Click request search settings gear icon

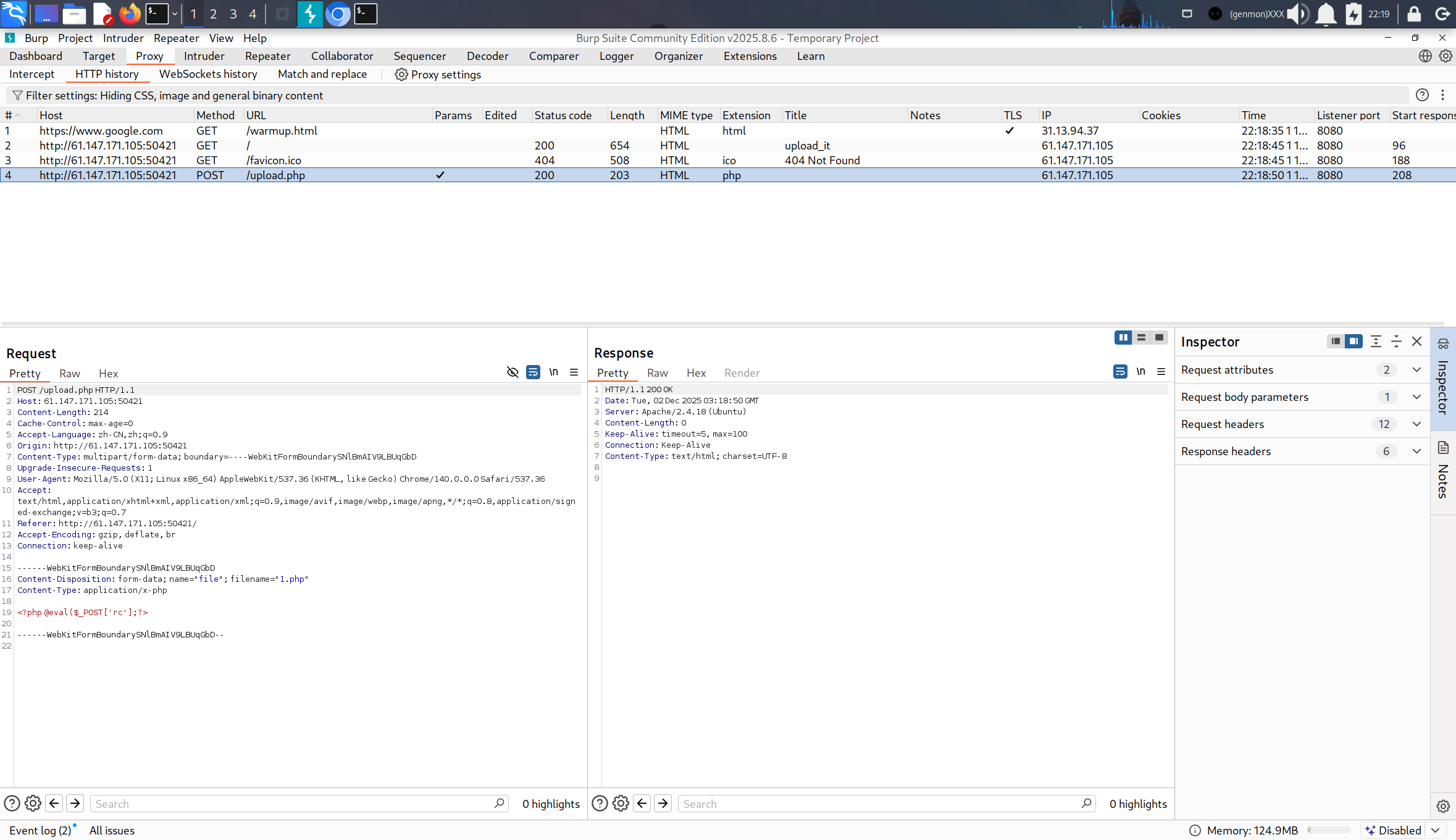(33, 804)
